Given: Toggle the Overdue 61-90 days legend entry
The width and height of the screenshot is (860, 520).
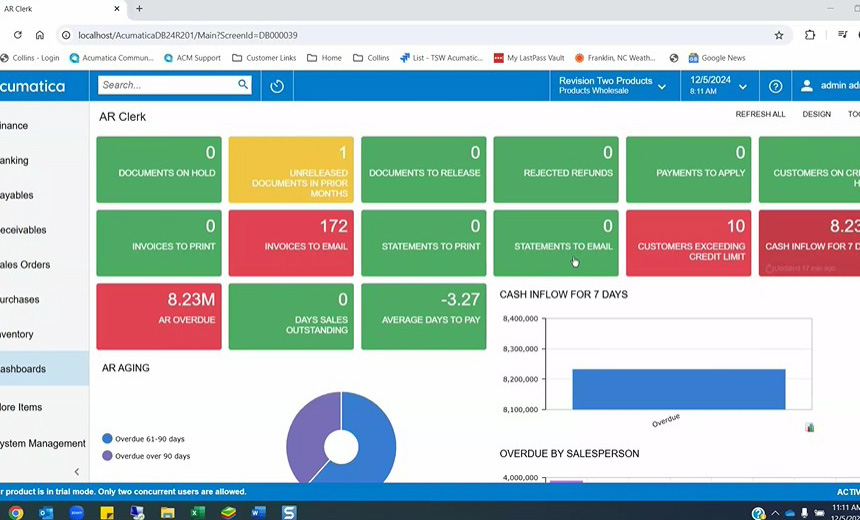Looking at the screenshot, I should 144,439.
